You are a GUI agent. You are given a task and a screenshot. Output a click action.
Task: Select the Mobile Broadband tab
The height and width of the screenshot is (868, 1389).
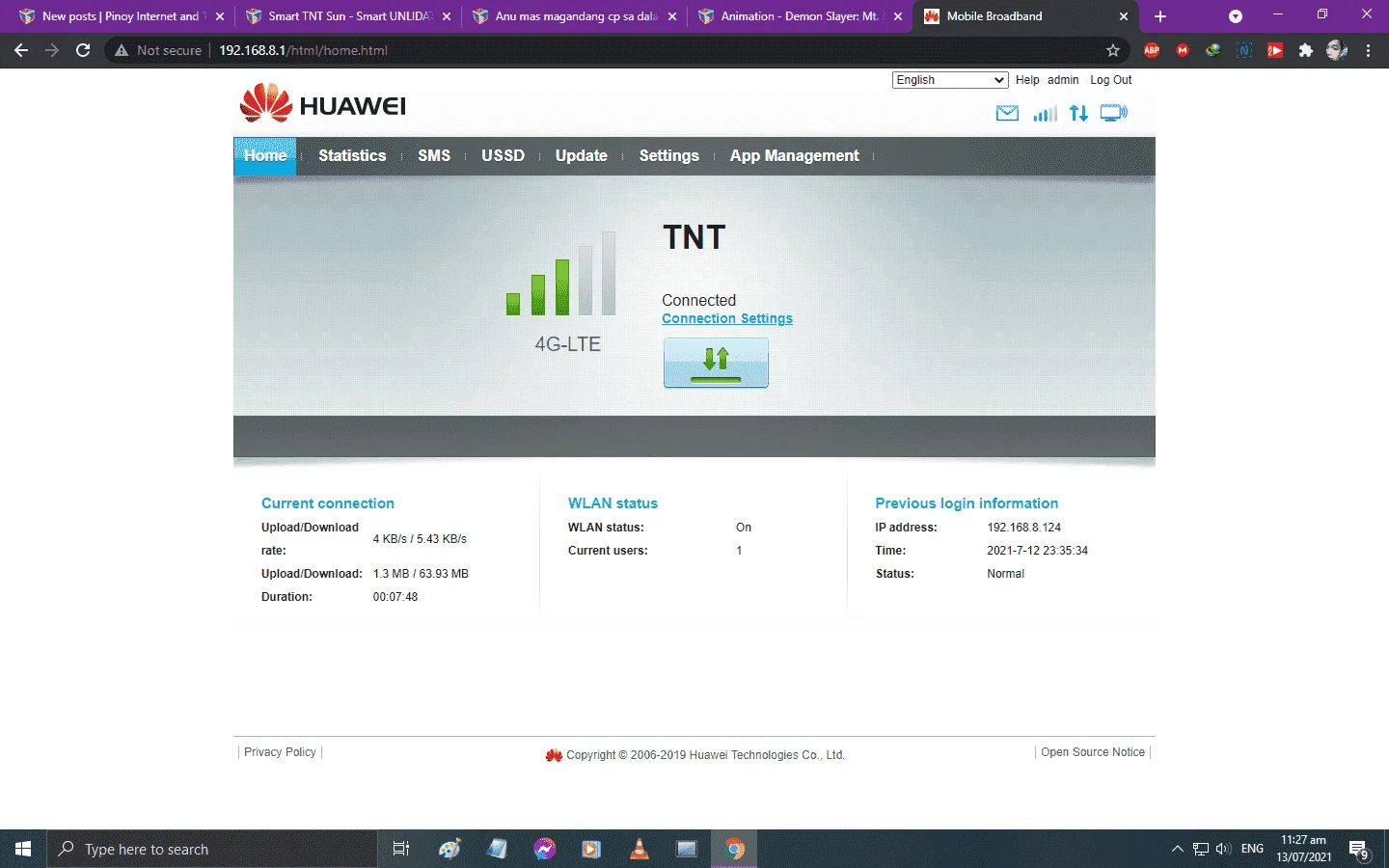(1024, 16)
